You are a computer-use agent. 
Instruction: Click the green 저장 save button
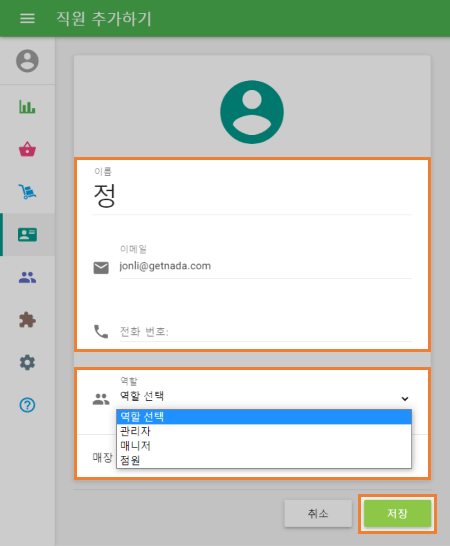[397, 513]
